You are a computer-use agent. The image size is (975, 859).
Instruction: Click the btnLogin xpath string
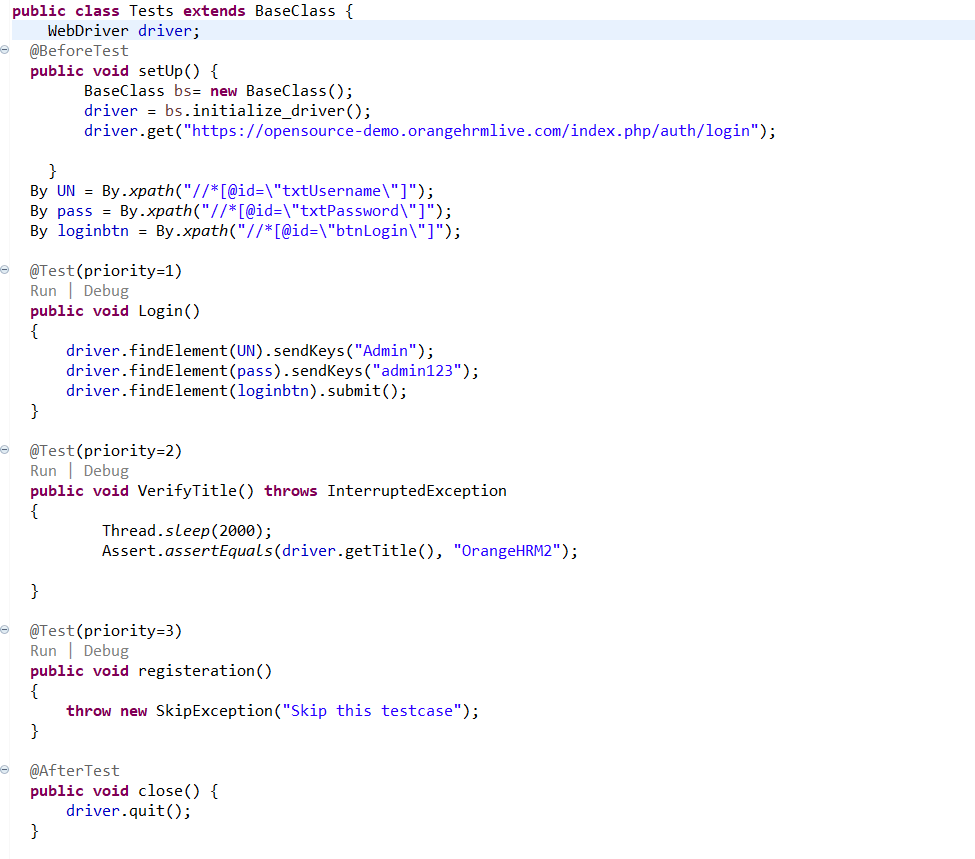click(340, 231)
